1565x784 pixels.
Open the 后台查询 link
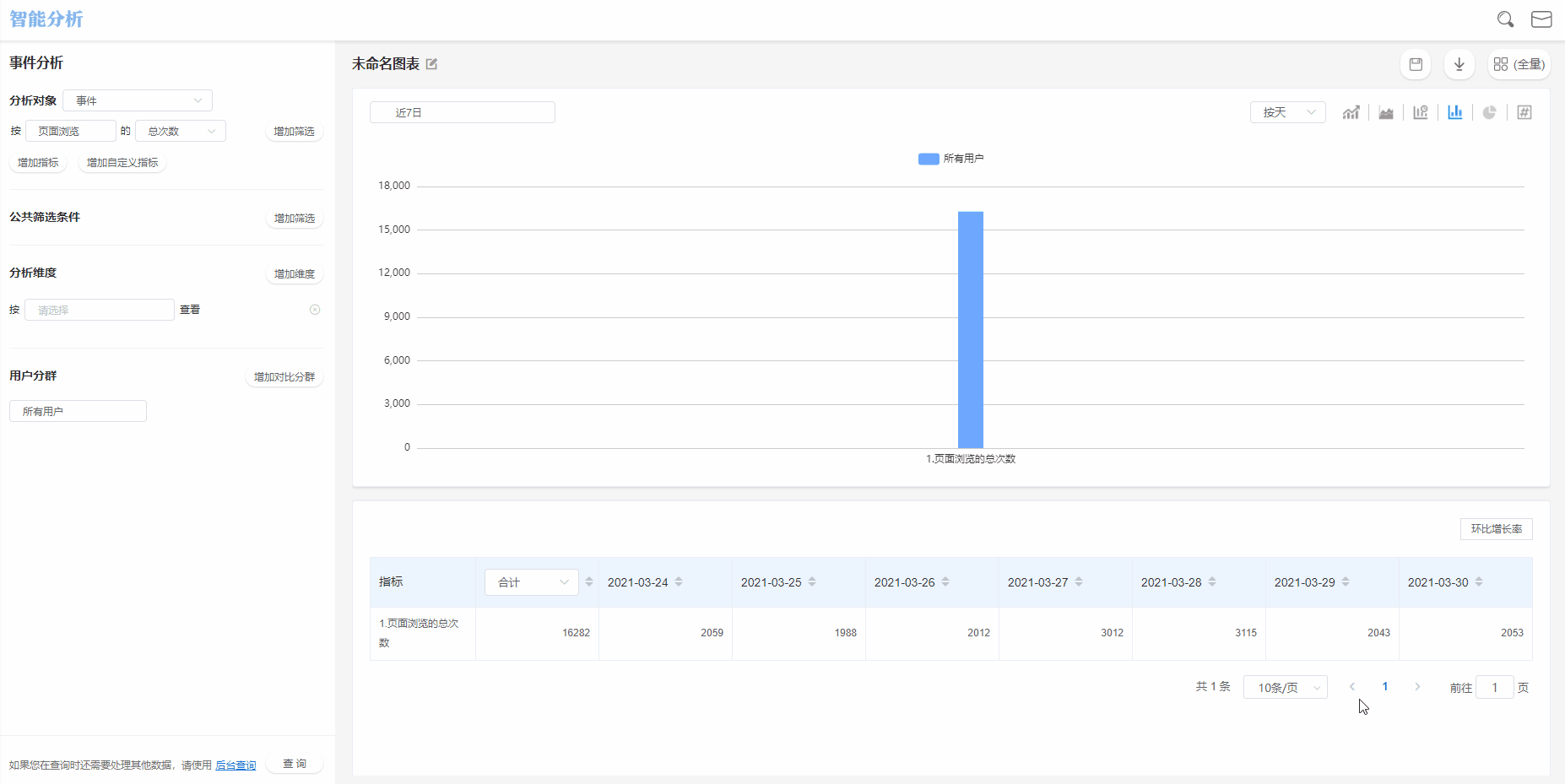[x=236, y=765]
